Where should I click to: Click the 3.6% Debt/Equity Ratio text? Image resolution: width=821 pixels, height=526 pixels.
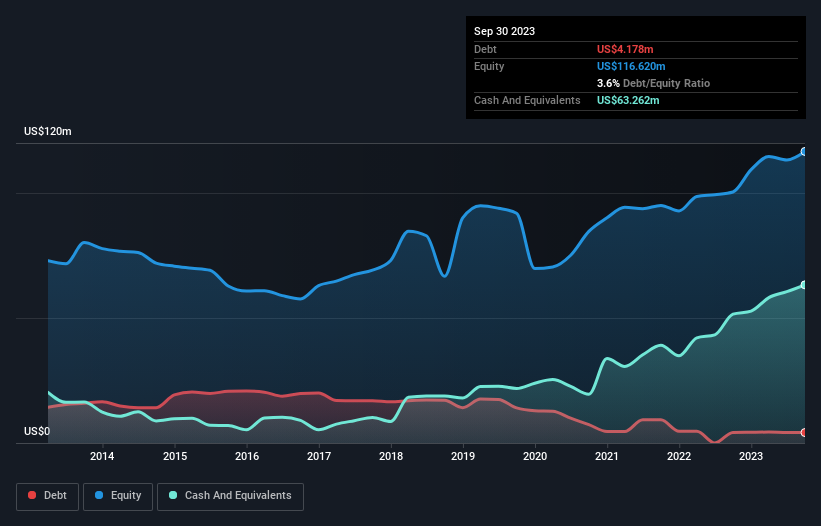[653, 83]
